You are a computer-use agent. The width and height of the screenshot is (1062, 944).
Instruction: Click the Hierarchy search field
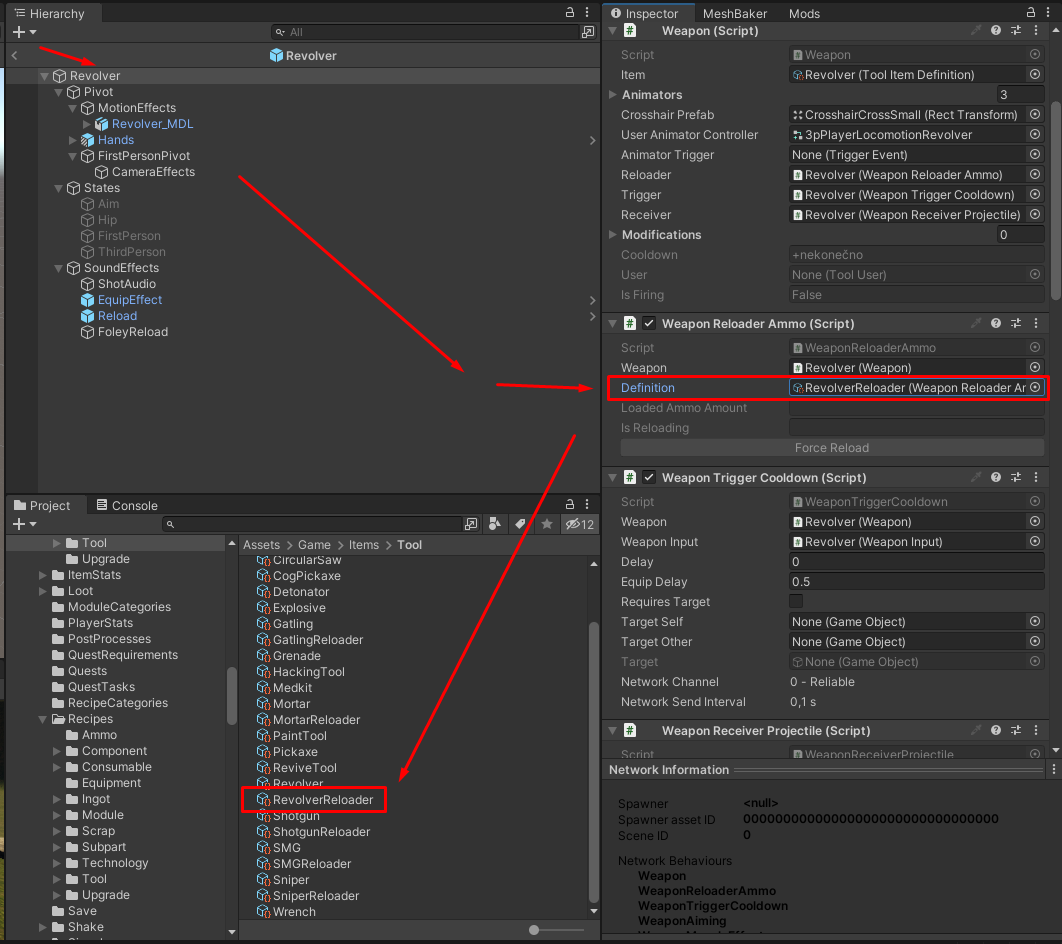425,32
